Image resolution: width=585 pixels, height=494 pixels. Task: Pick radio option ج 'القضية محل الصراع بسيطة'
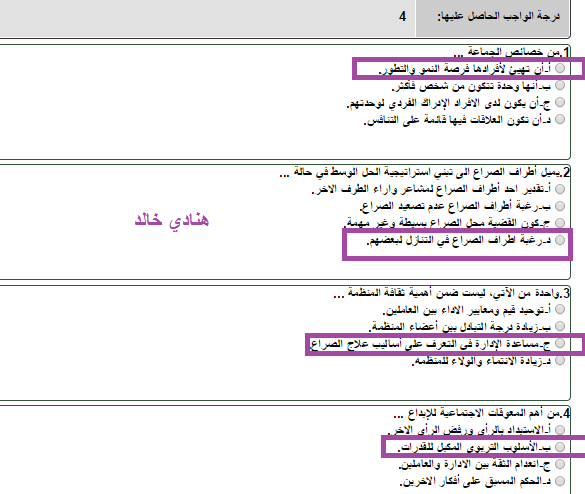point(560,223)
